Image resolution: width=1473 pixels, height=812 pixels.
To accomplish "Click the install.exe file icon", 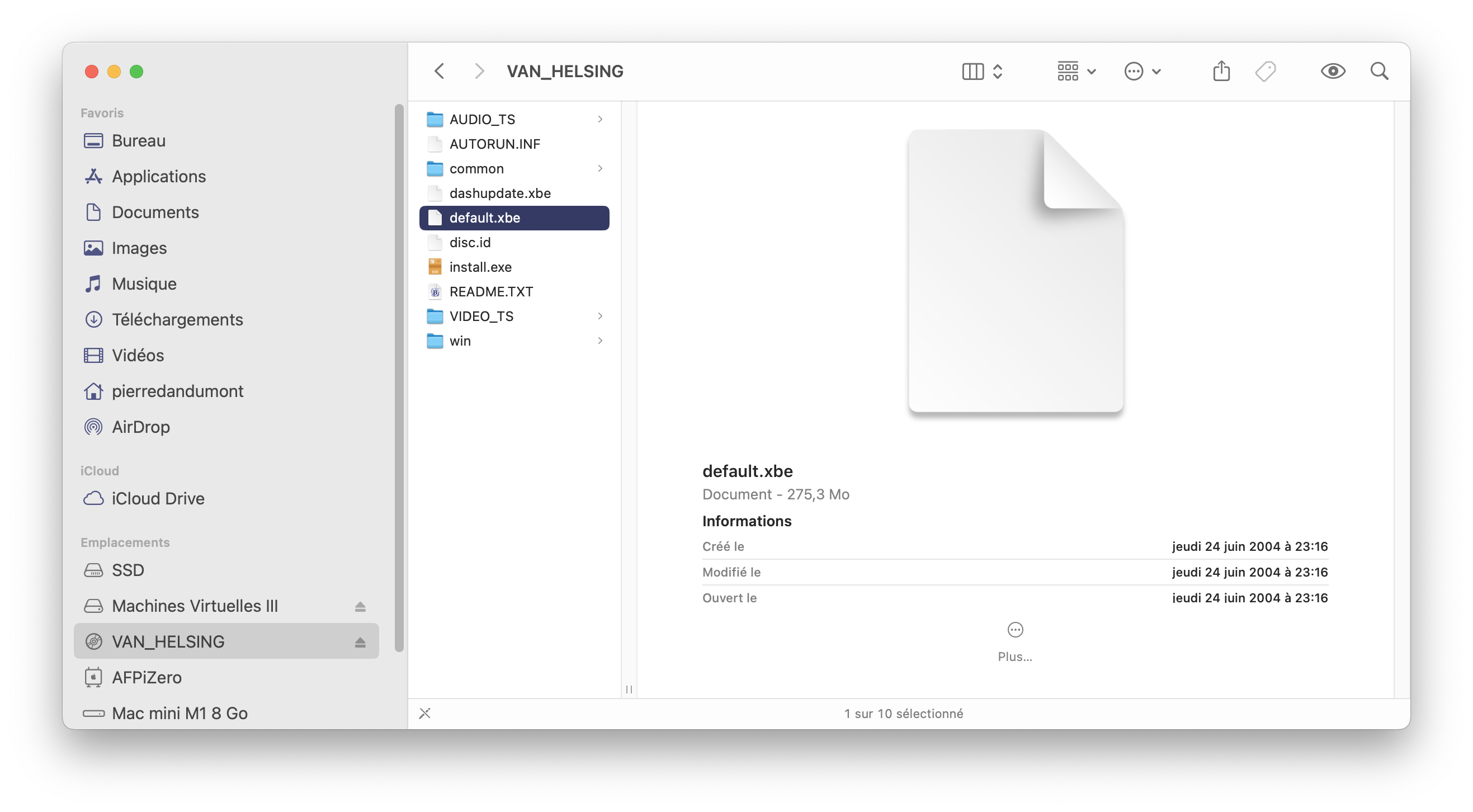I will 435,267.
